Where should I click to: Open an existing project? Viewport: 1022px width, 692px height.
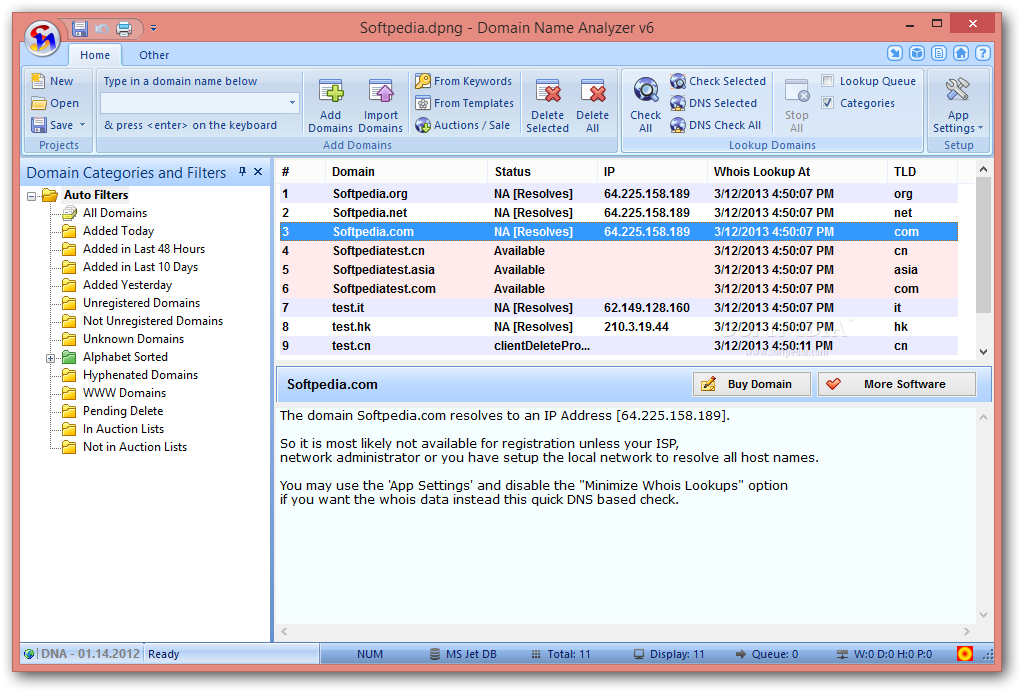[55, 103]
